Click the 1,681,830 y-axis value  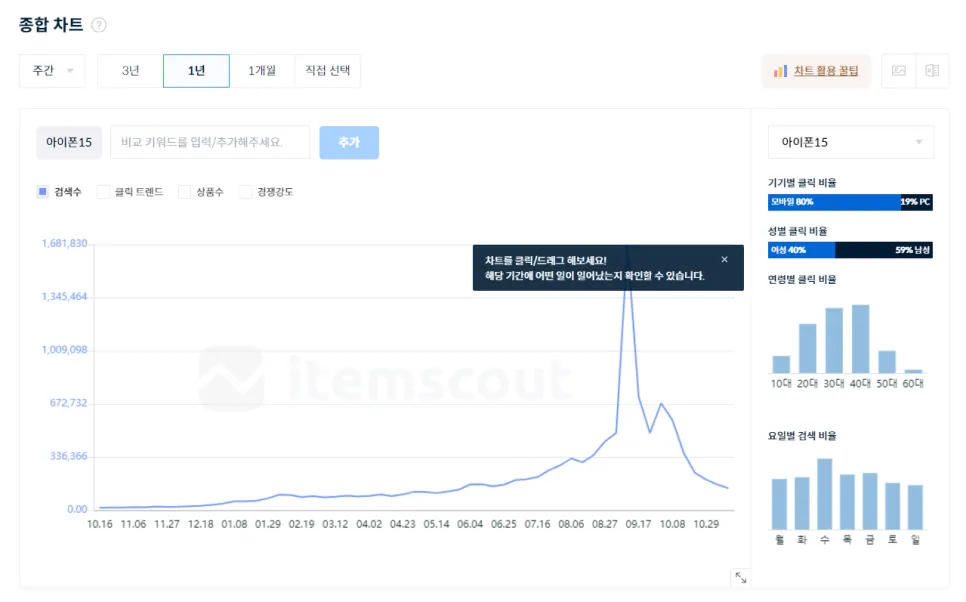(x=65, y=243)
